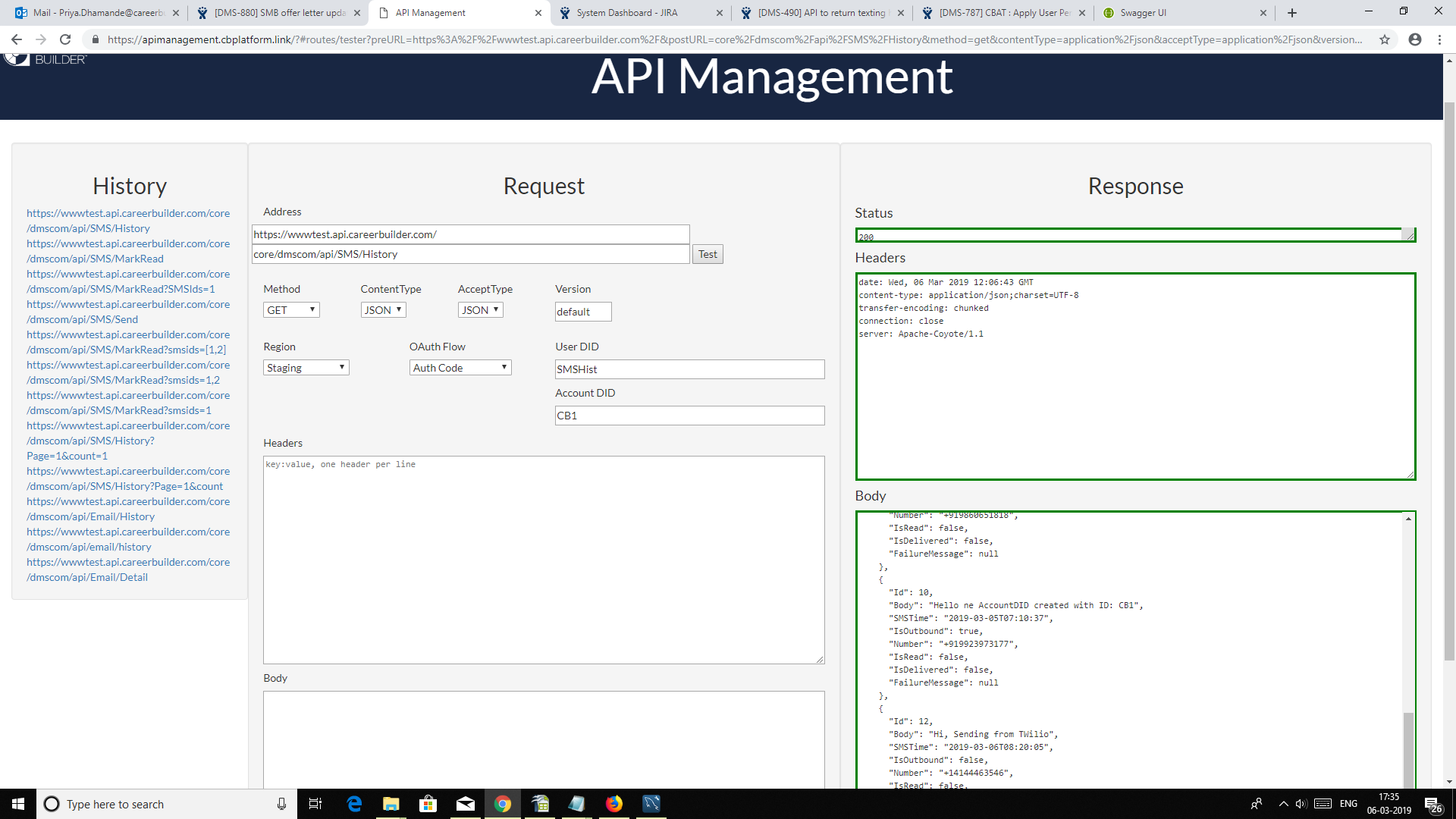This screenshot has width=1456, height=819.
Task: Click the browser reload page icon
Action: pos(65,39)
